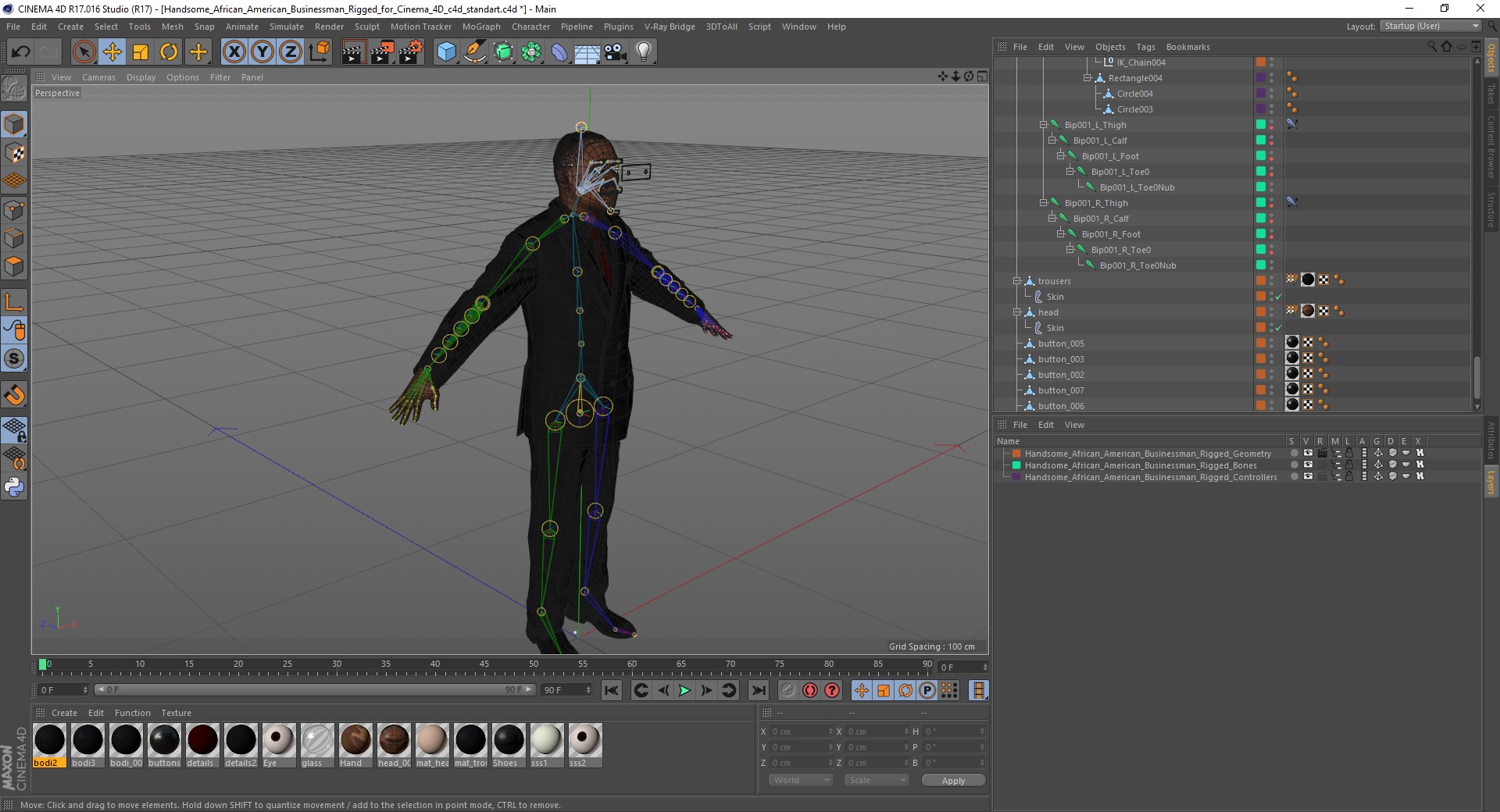Collapse Bip001_R_Thigh hierarchy

[1043, 203]
